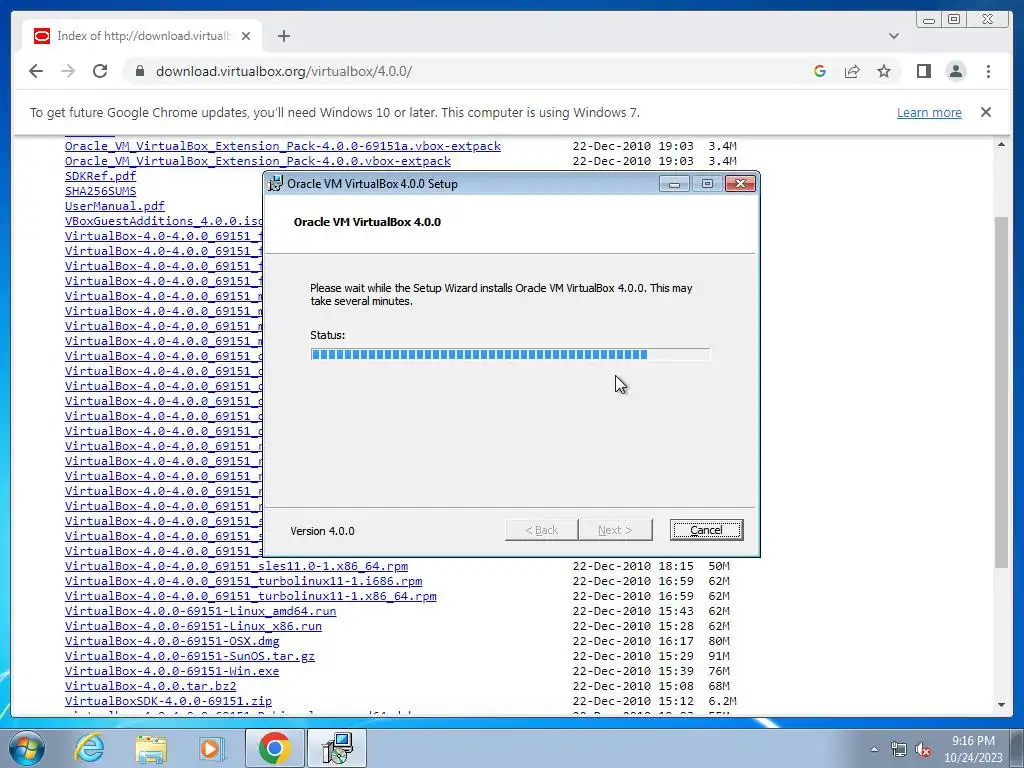Screen dimensions: 1024x768
Task: Reload the page in Chrome
Action: tap(100, 71)
